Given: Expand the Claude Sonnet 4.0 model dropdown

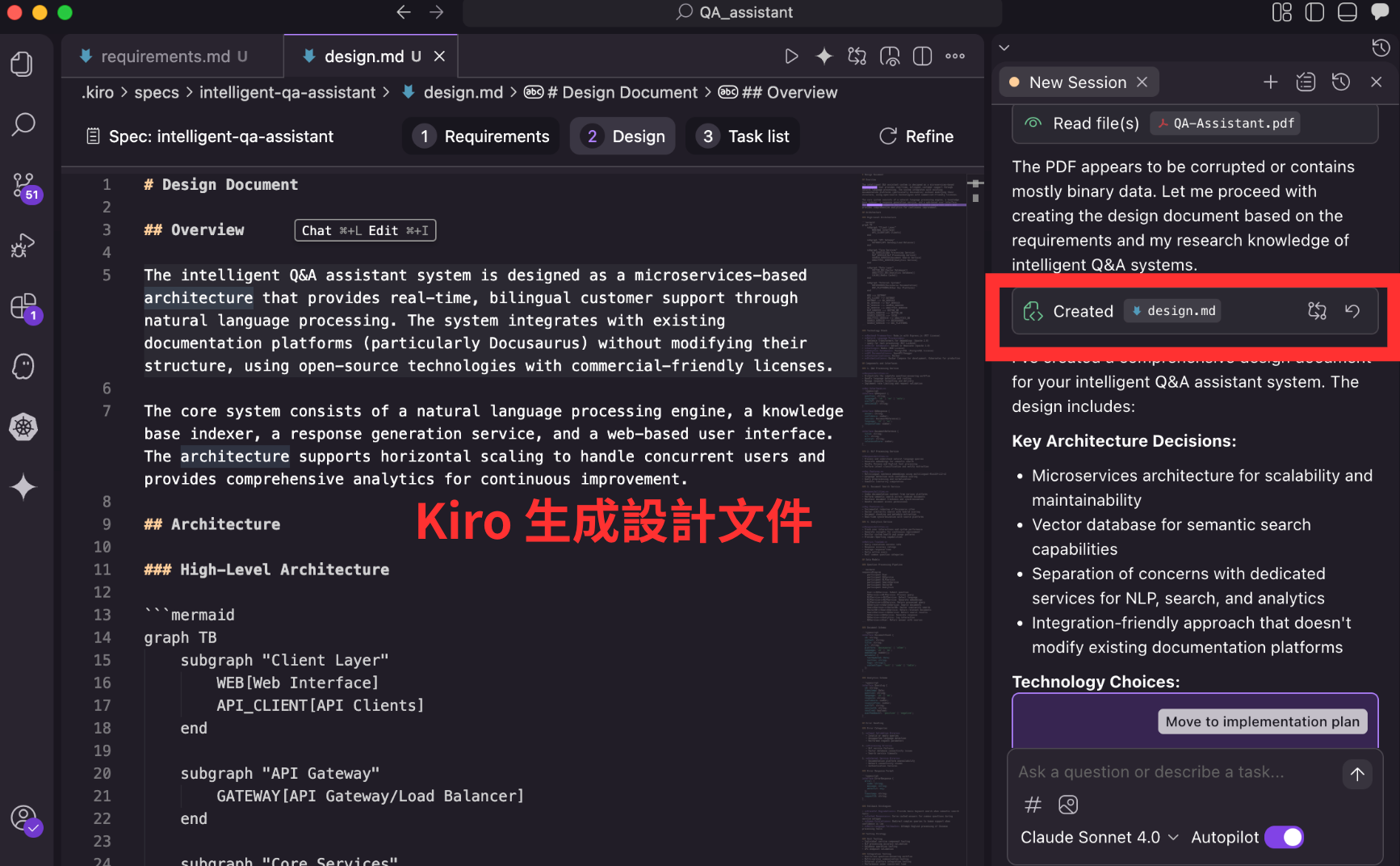Looking at the screenshot, I should 1099,837.
